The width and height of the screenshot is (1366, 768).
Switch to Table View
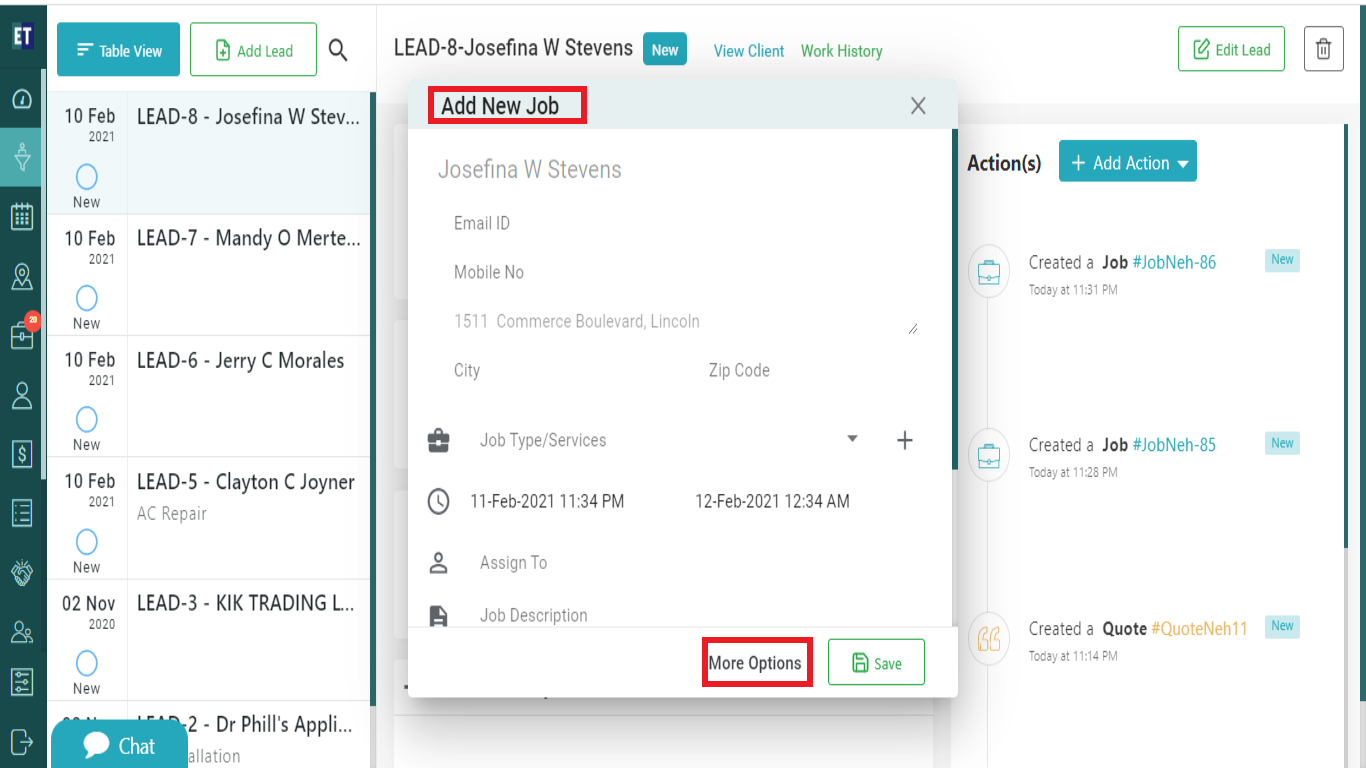click(x=118, y=50)
